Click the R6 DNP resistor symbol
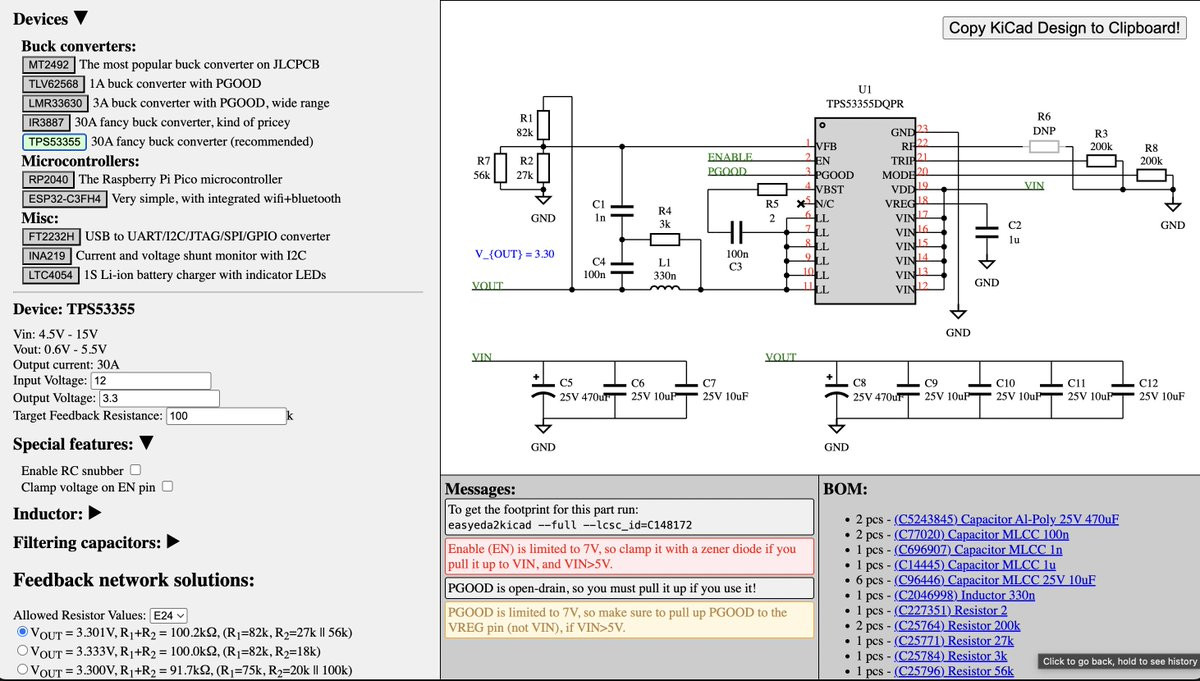This screenshot has width=1200, height=681. (1044, 146)
